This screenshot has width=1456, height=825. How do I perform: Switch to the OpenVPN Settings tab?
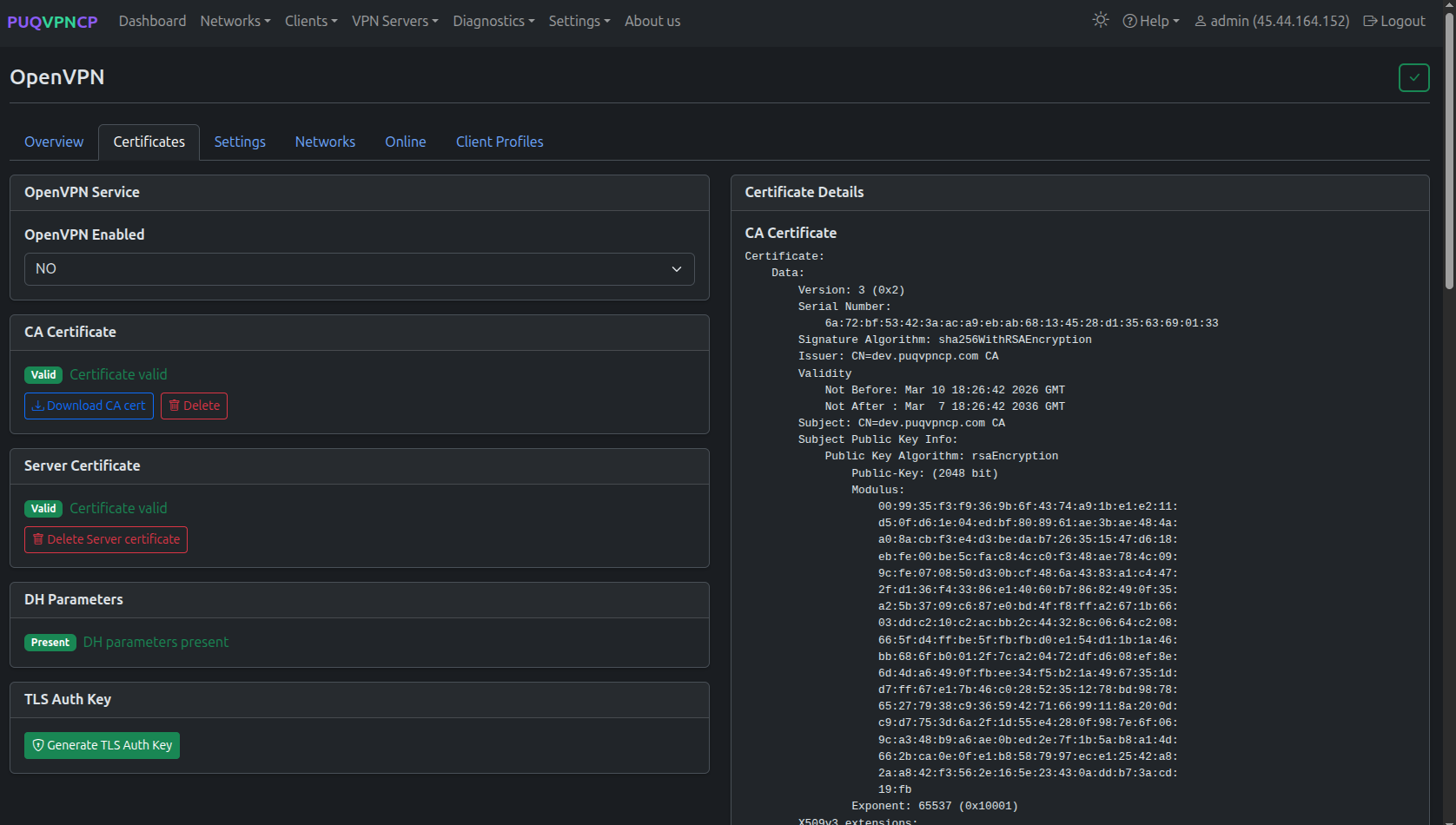point(240,142)
